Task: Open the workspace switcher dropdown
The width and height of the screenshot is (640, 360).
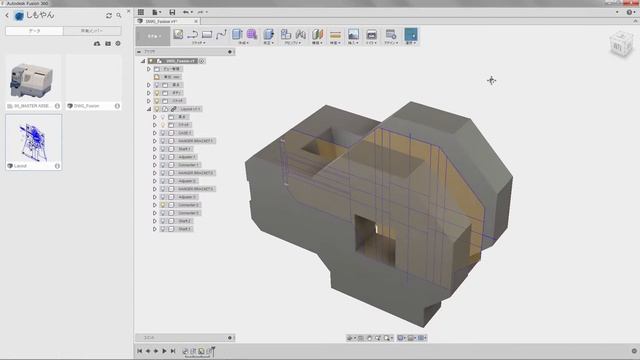Action: click(153, 36)
